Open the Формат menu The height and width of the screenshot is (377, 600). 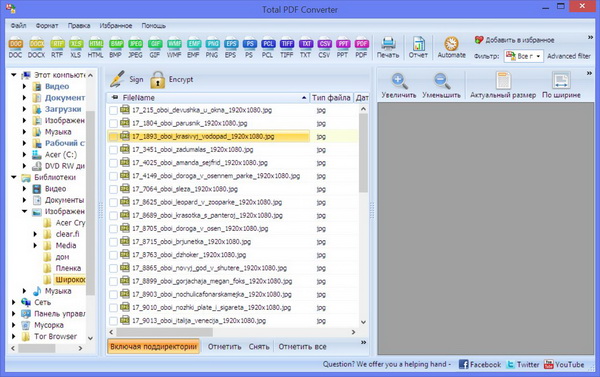pos(47,26)
